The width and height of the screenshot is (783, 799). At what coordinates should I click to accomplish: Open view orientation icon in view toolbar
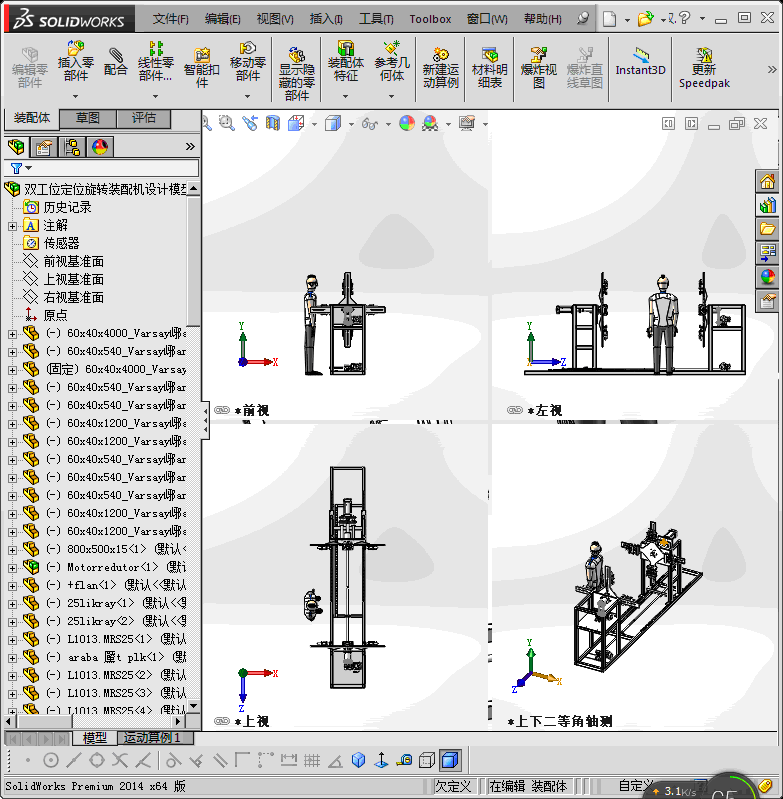tap(296, 123)
